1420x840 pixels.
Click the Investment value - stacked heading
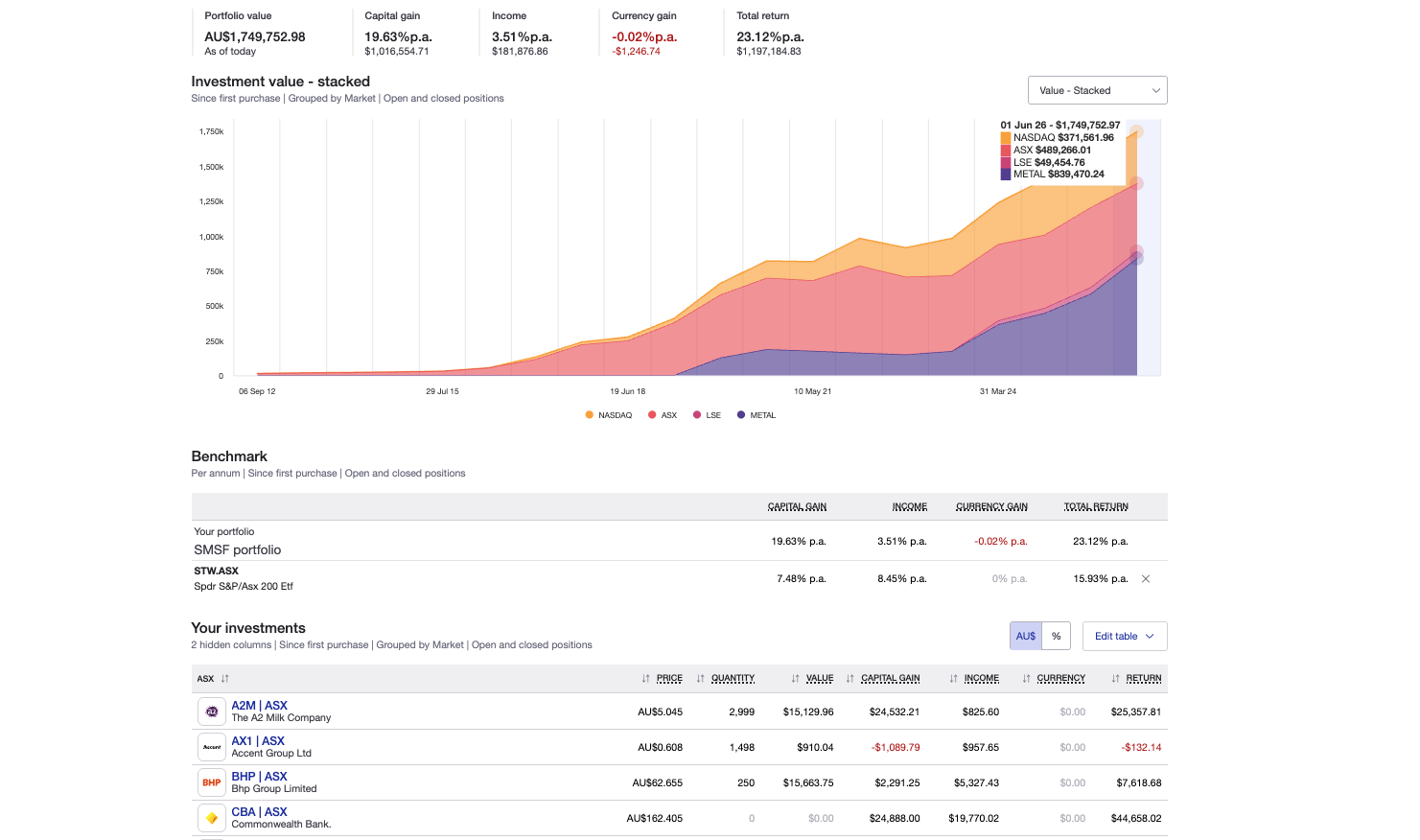281,82
